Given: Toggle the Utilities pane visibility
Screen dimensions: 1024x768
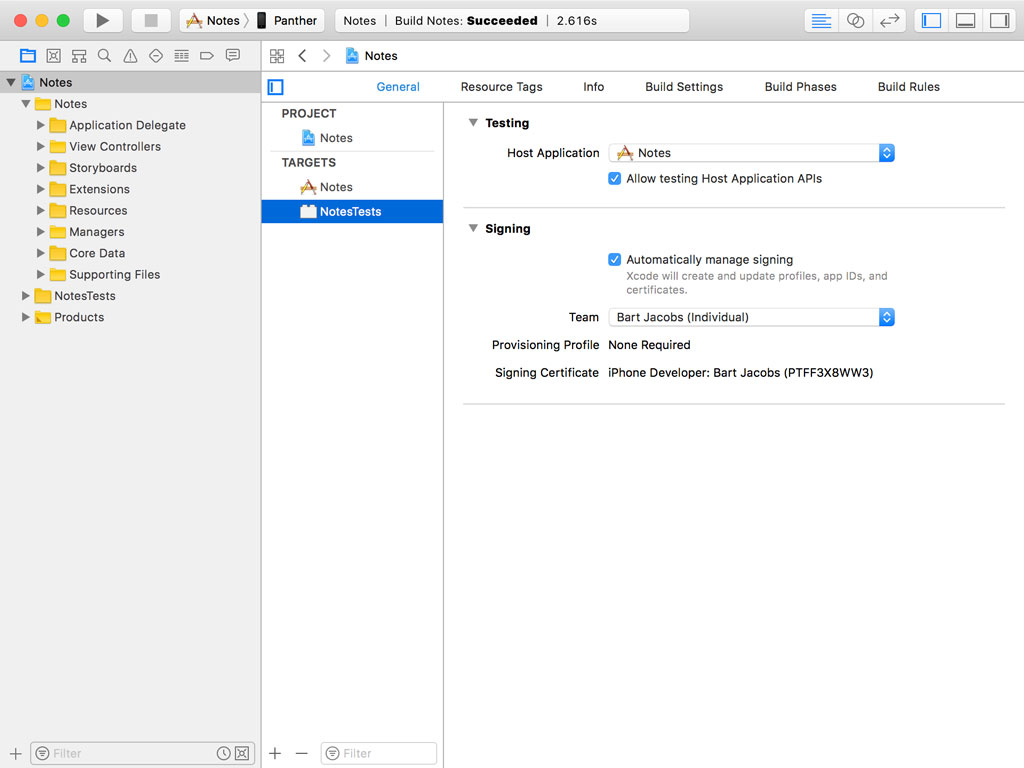Looking at the screenshot, I should 999,20.
